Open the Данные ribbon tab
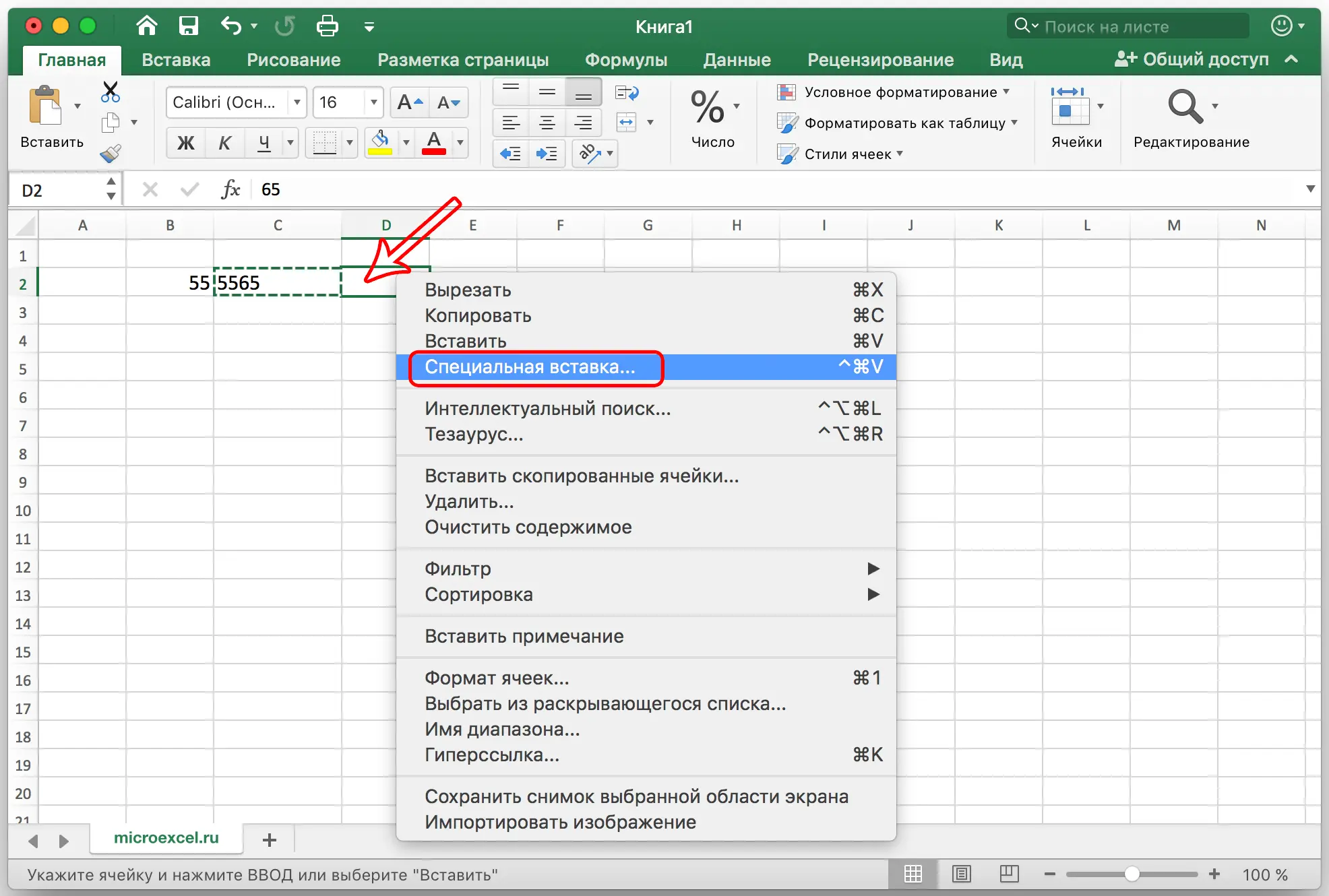The width and height of the screenshot is (1329, 896). [x=737, y=60]
